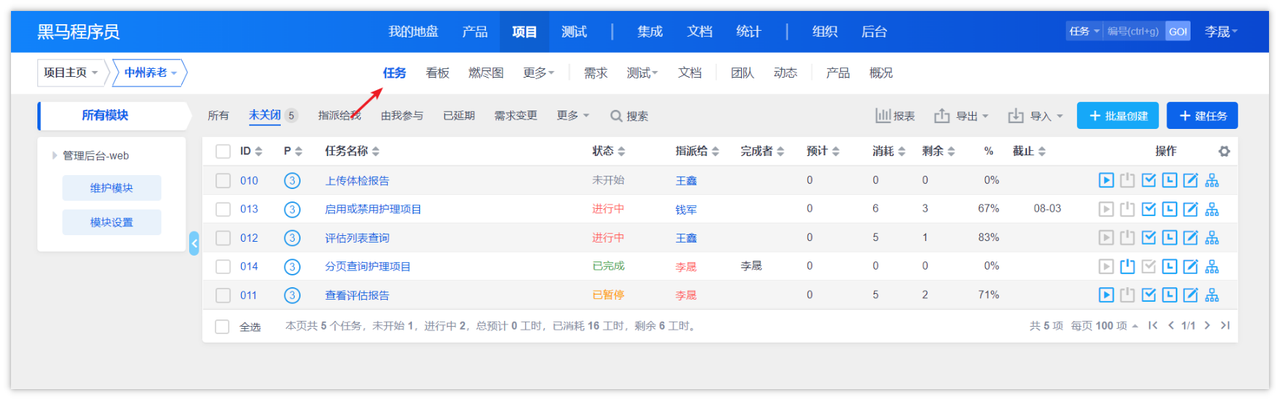Open 集成 in the top navigation
1280x400 pixels.
coord(650,31)
